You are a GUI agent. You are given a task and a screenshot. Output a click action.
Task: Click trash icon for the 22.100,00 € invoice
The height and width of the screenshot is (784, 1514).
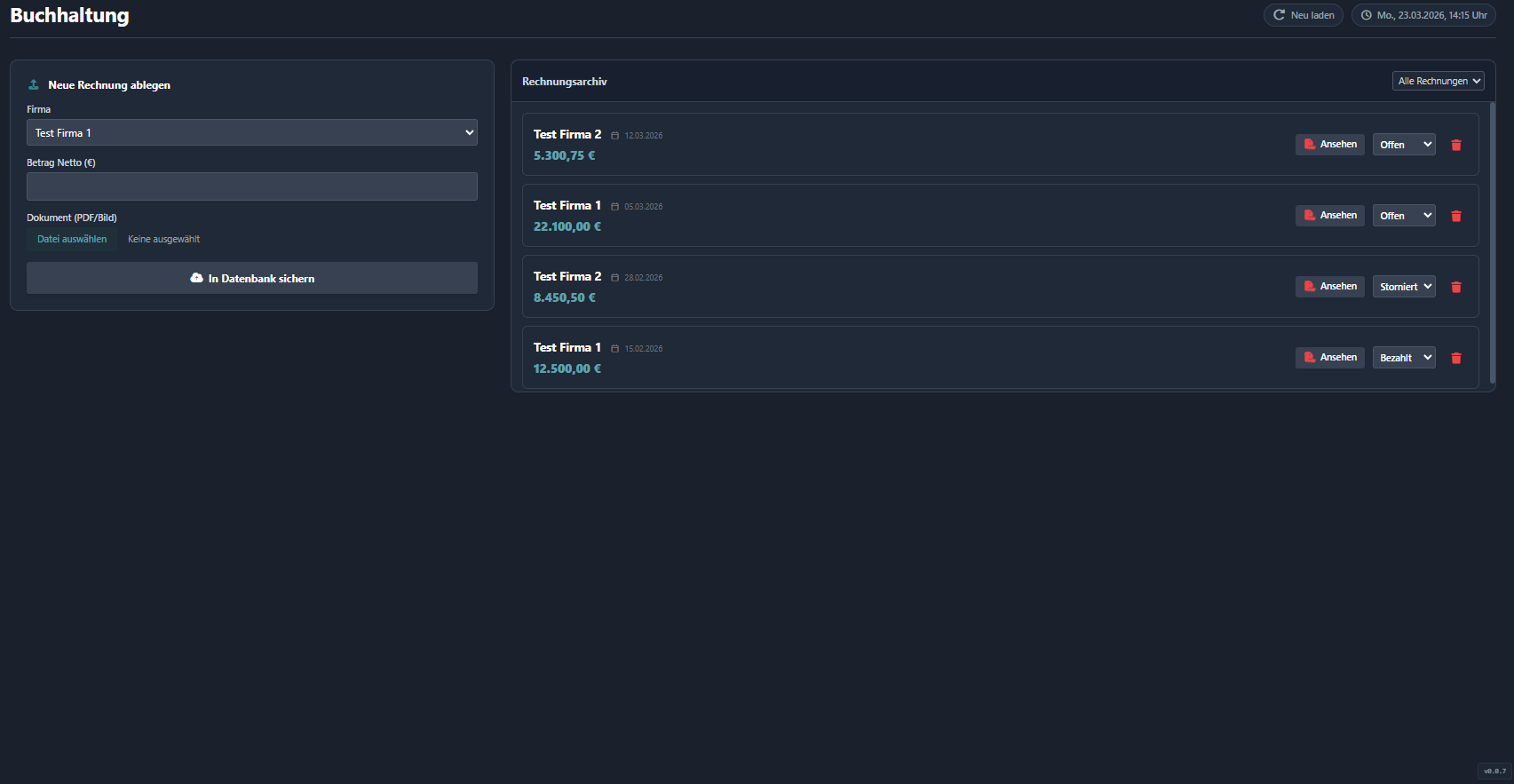1455,216
